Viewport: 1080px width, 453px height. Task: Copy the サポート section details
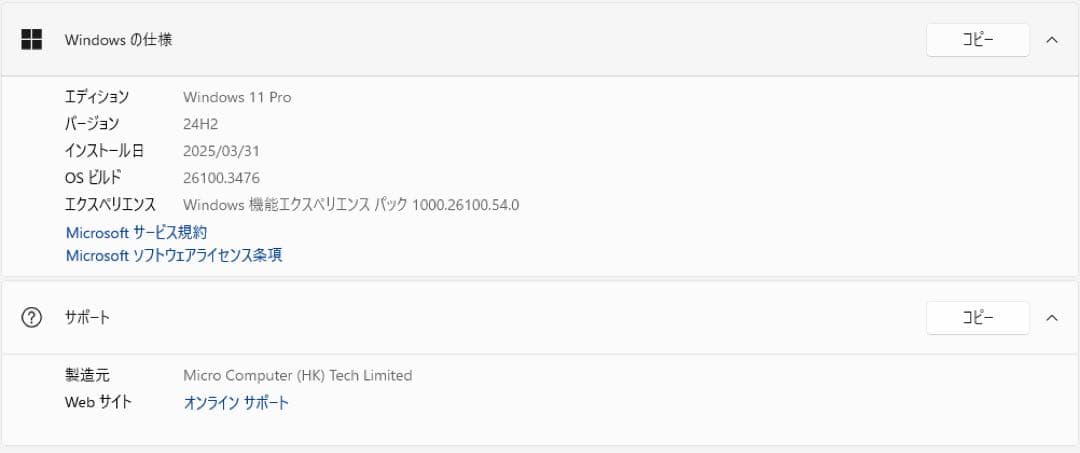(x=977, y=318)
